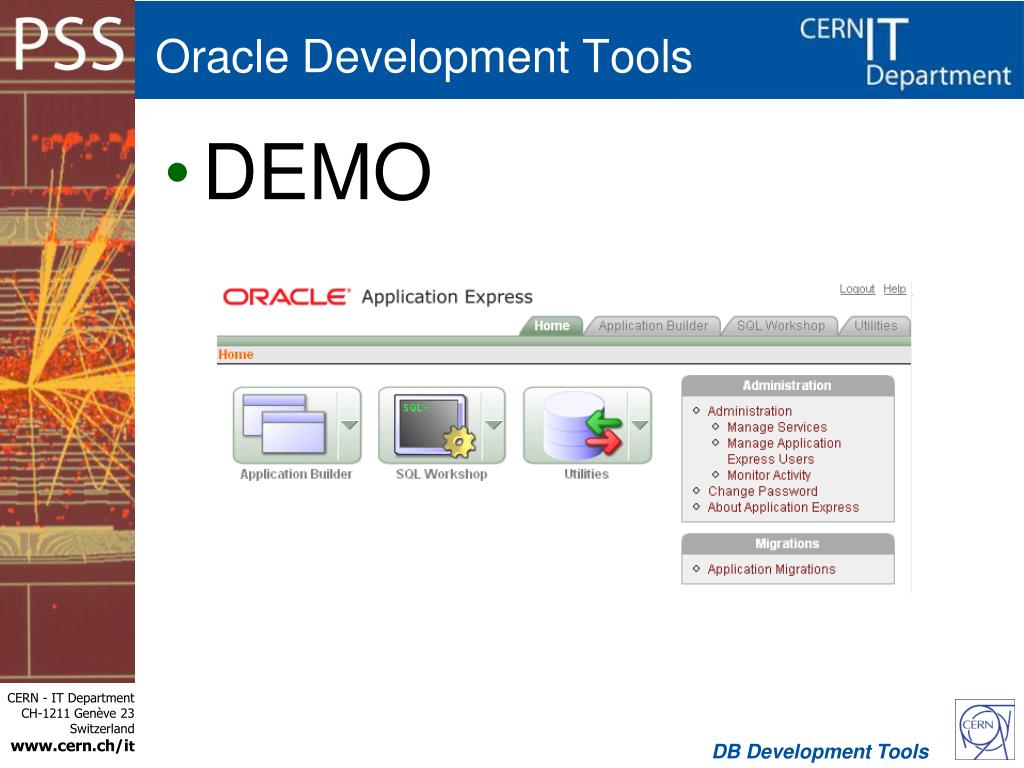Expand the SQL Workshop dropdown arrow
The image size is (1024, 768).
494,425
